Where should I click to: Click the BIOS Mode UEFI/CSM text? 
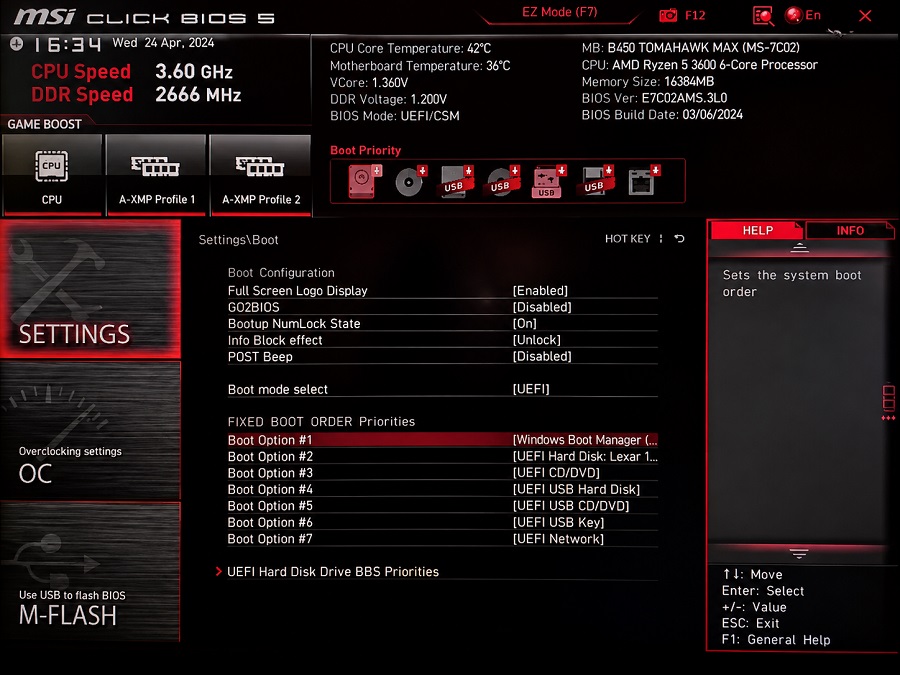[395, 116]
